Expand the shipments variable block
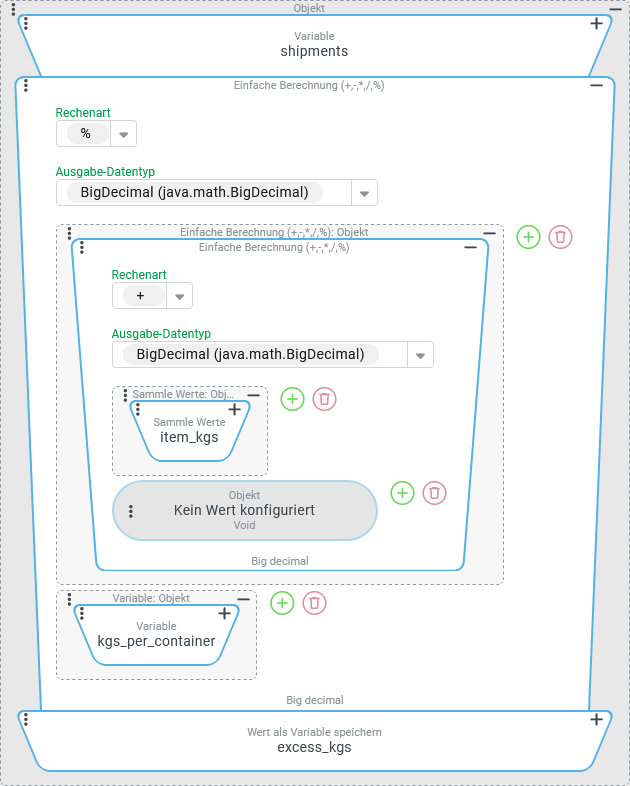This screenshot has width=630, height=786. point(596,23)
